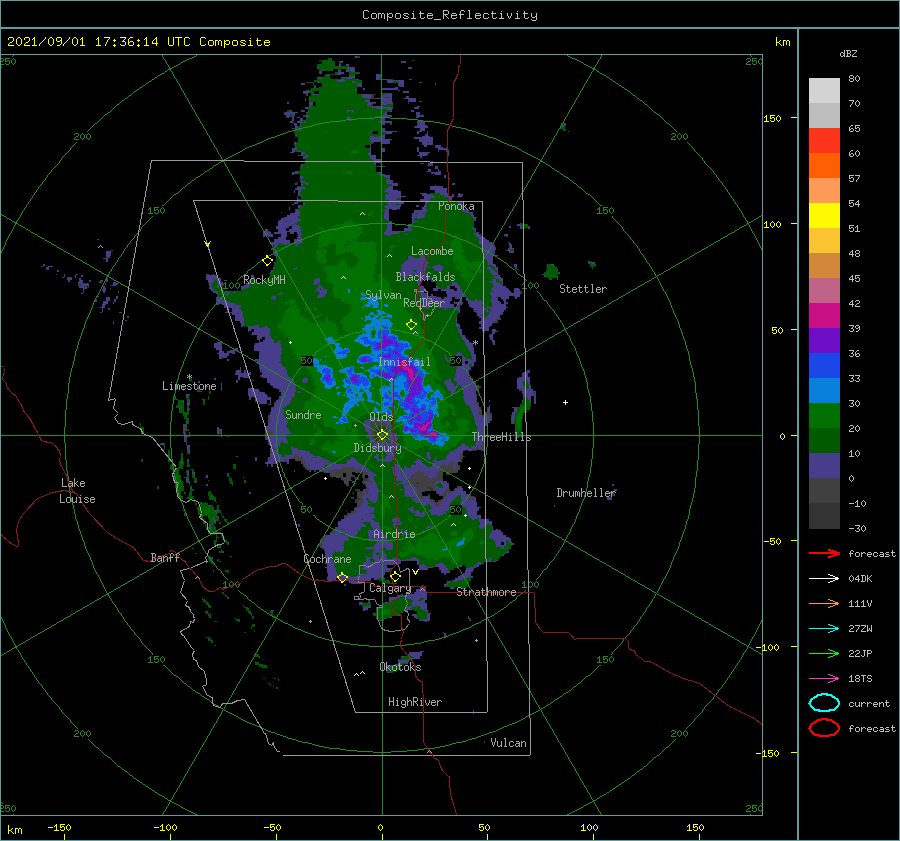Click the magenta 18TS arrow legend entry

(824, 679)
